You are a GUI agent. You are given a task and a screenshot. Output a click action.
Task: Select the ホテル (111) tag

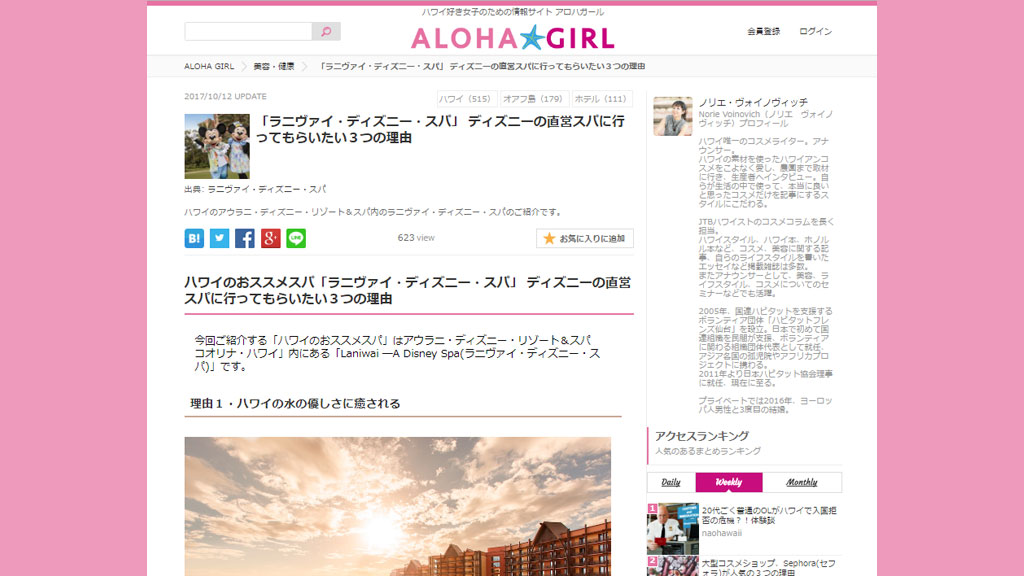pyautogui.click(x=602, y=99)
